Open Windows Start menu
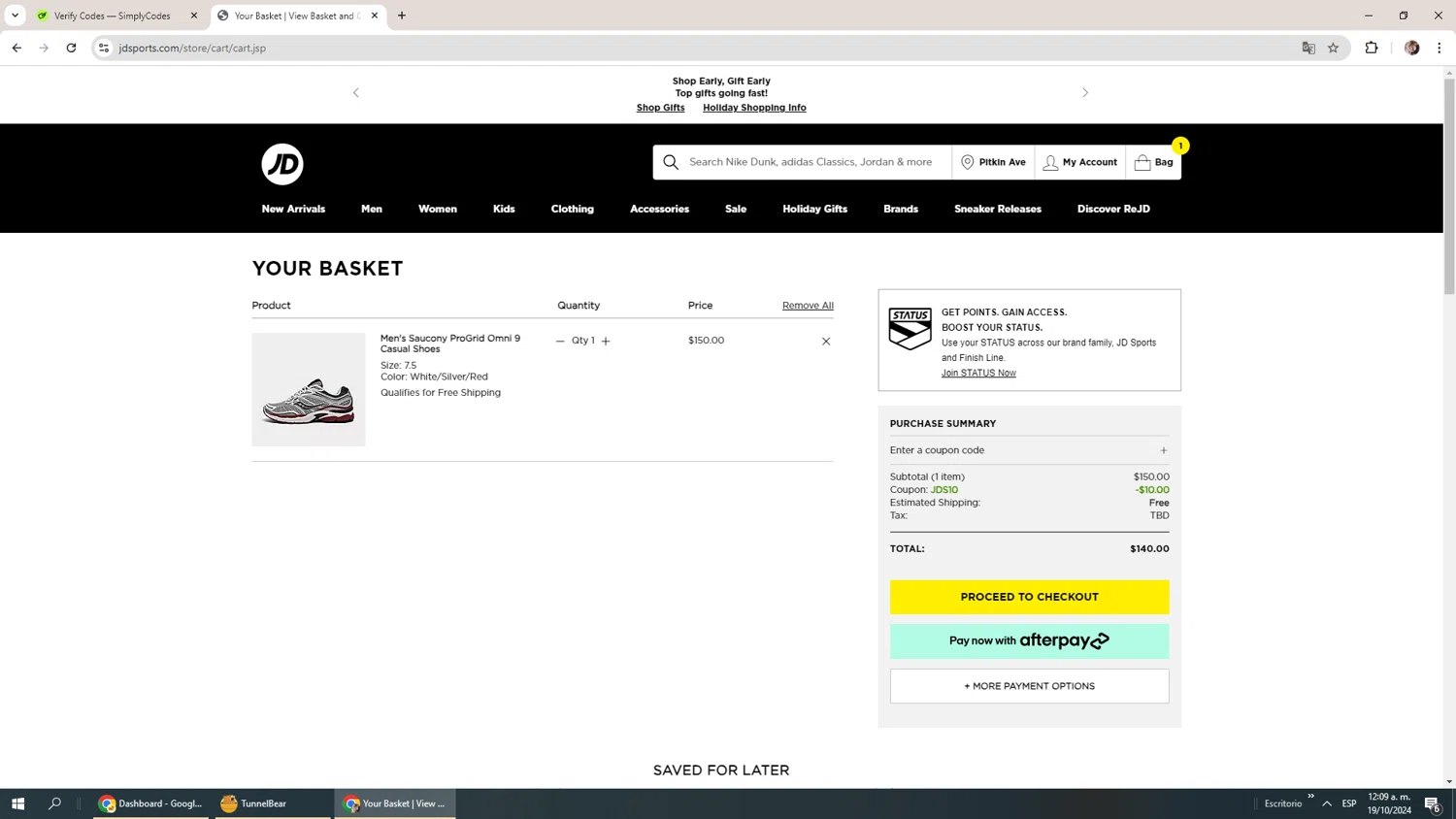This screenshot has height=819, width=1456. coord(17,803)
